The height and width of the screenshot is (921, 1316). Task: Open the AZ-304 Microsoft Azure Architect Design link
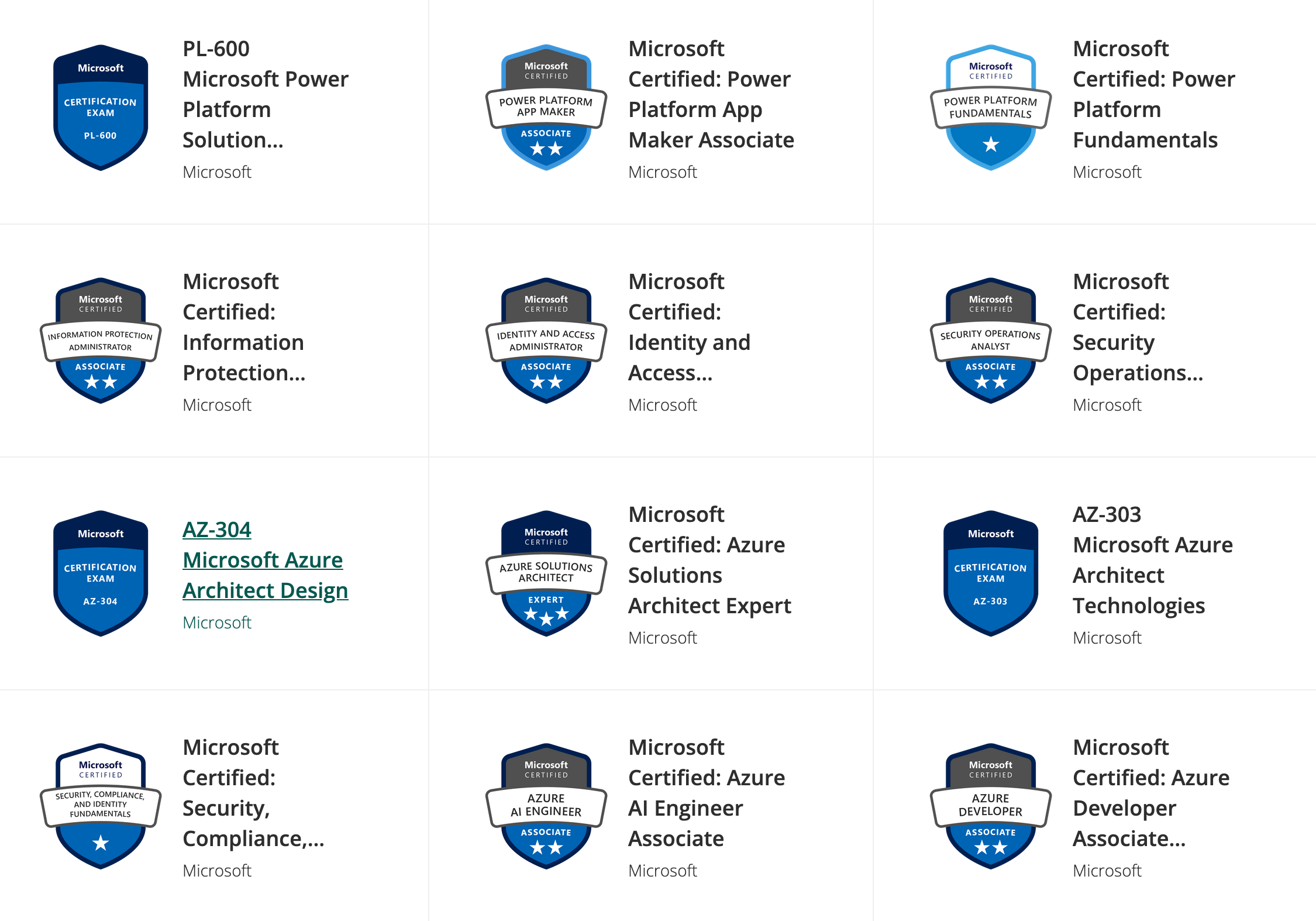coord(266,560)
